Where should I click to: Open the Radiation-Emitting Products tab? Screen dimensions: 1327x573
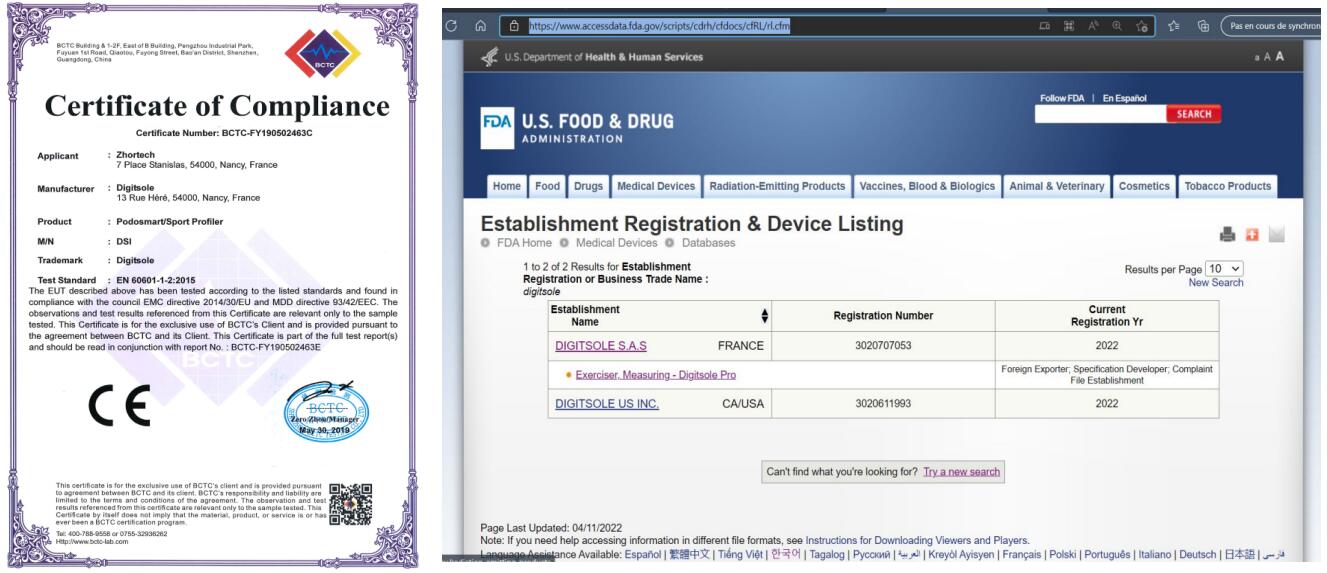pyautogui.click(x=776, y=186)
